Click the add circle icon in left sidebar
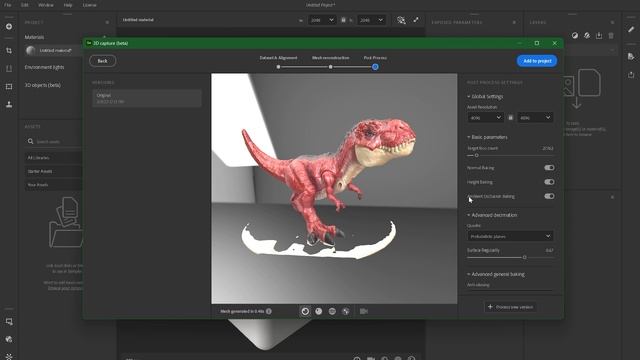The image size is (640, 360). (9, 27)
